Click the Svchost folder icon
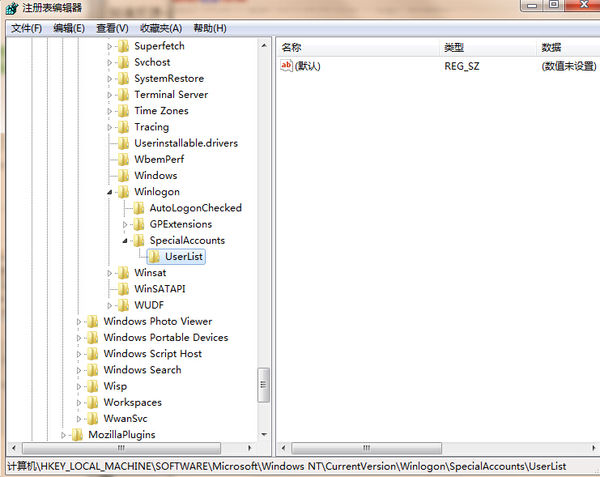 (x=123, y=62)
